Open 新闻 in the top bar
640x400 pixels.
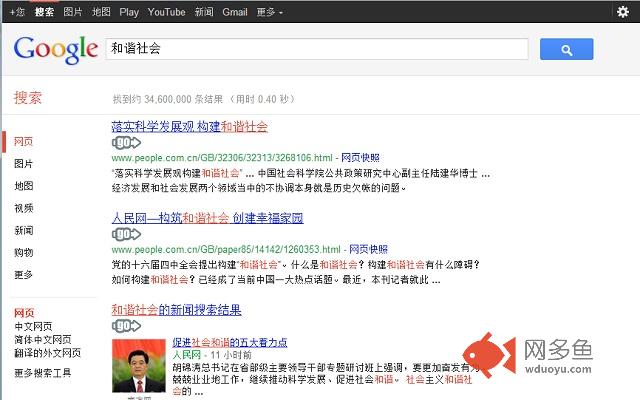[x=204, y=12]
